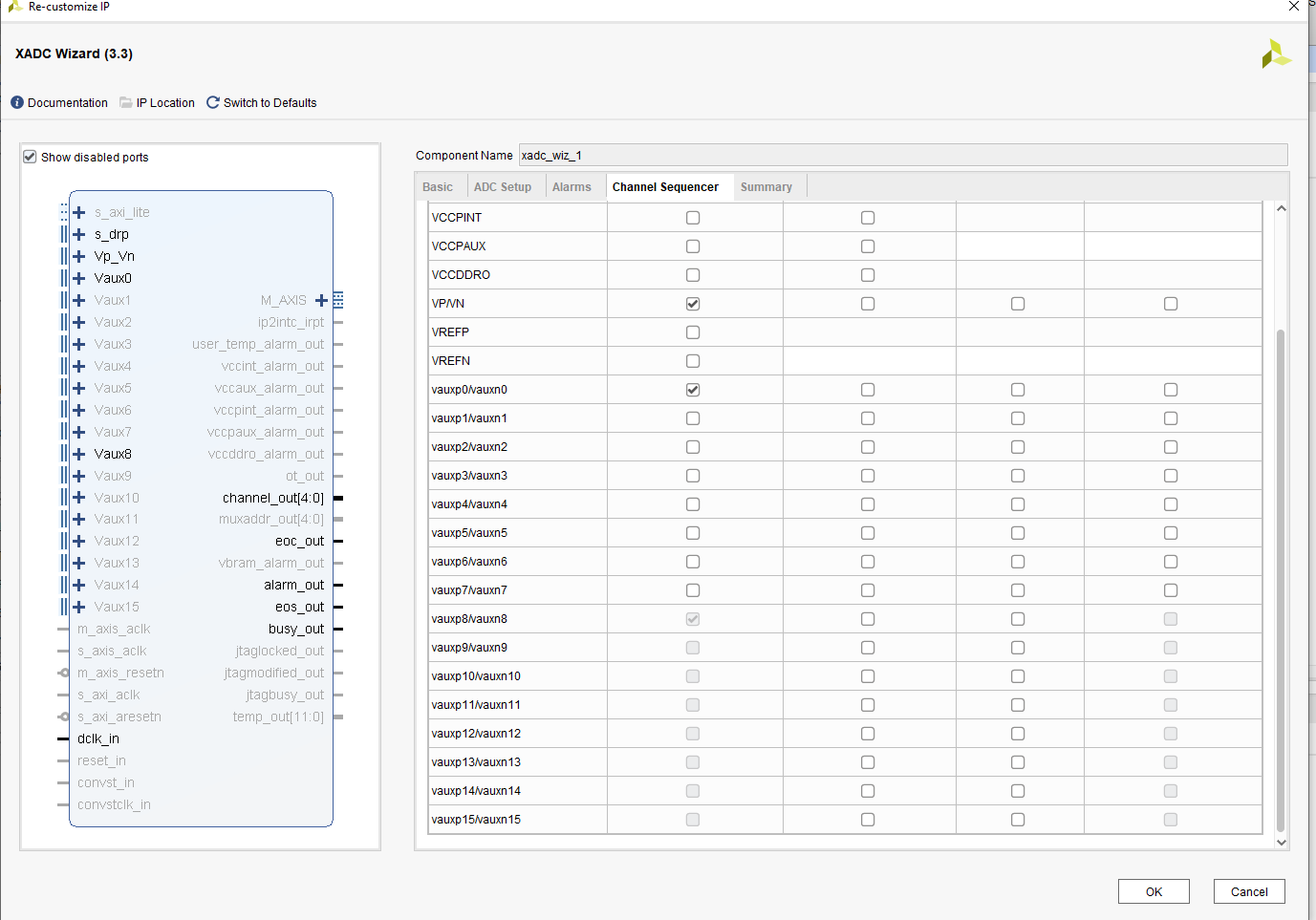Click the dclk_in port label
Viewport: 1316px width, 920px height.
(x=98, y=738)
